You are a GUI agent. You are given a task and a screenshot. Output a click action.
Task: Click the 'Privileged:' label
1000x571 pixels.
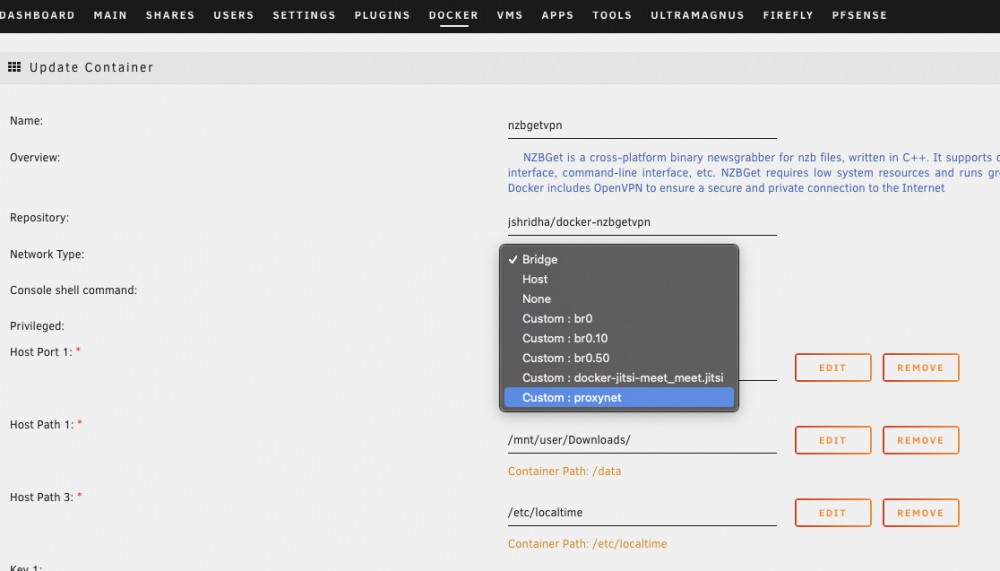pos(37,326)
